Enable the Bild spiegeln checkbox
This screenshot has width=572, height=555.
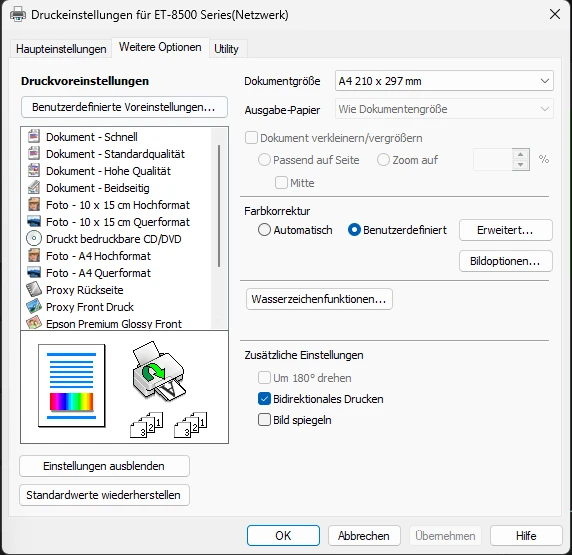264,420
